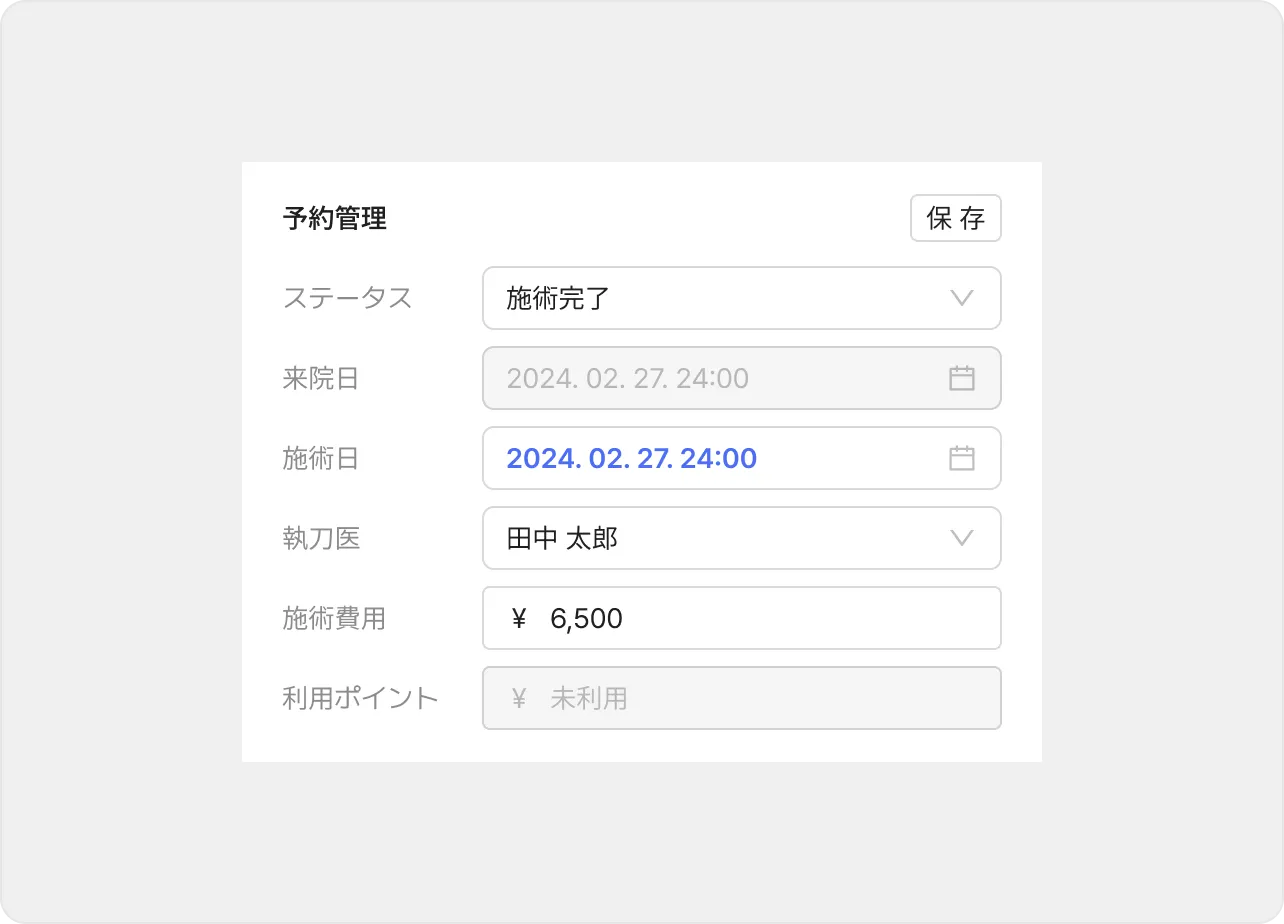Screen dimensions: 1284x924
Task: Click the 施術日 label text
Action: coord(320,458)
